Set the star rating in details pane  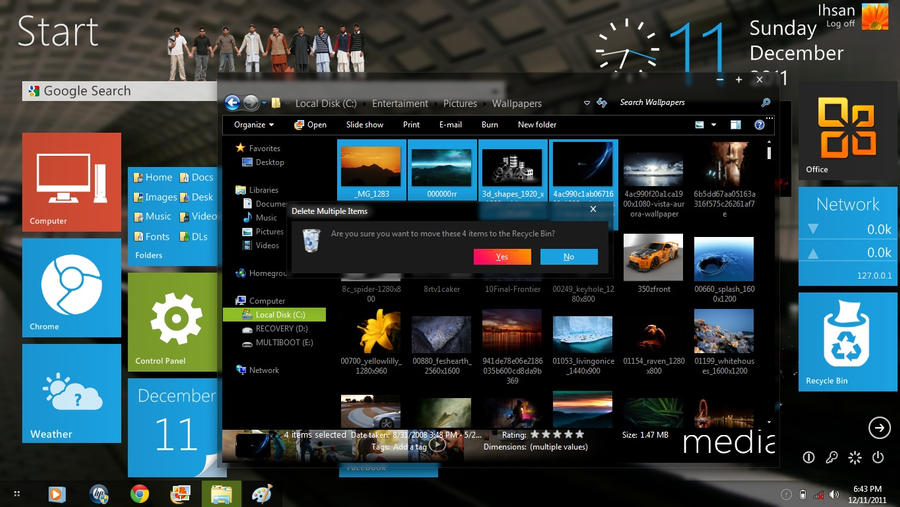point(557,435)
